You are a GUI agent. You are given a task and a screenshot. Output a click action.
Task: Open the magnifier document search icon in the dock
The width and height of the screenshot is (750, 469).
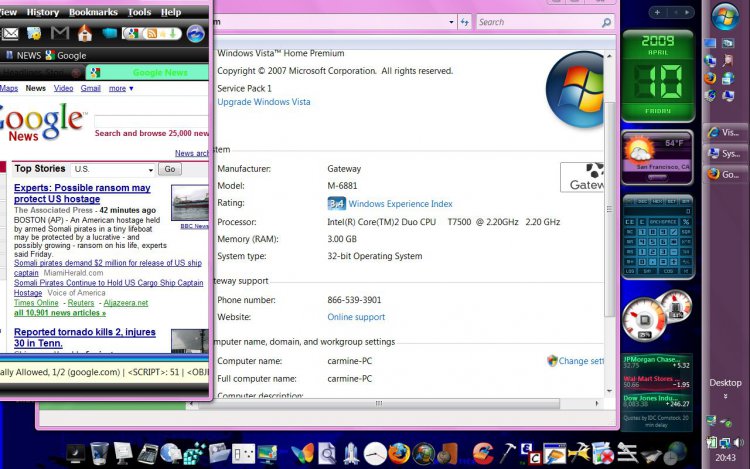(x=327, y=454)
